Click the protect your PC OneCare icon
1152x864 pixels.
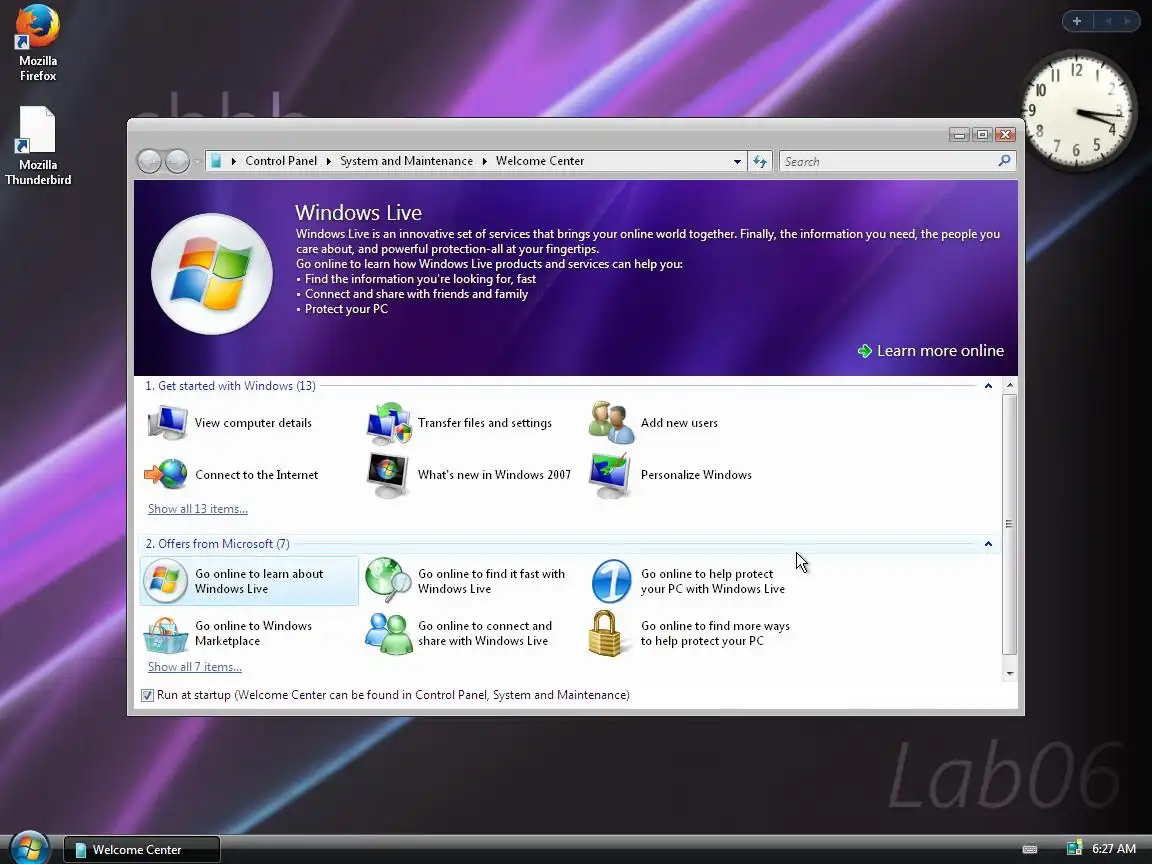611,581
